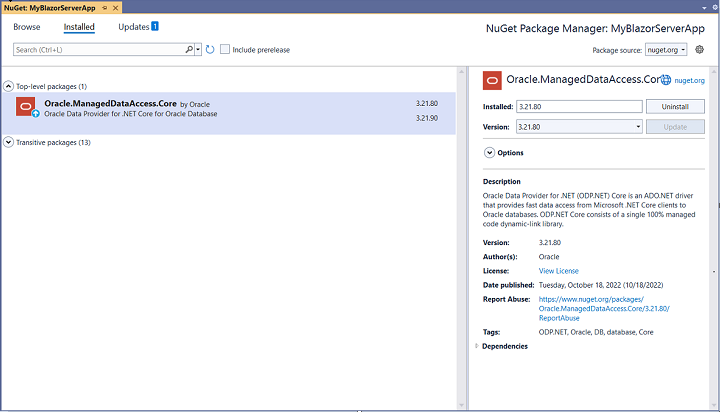The width and height of the screenshot is (720, 412).
Task: Click Author(s) value Oracle
Action: [549, 257]
